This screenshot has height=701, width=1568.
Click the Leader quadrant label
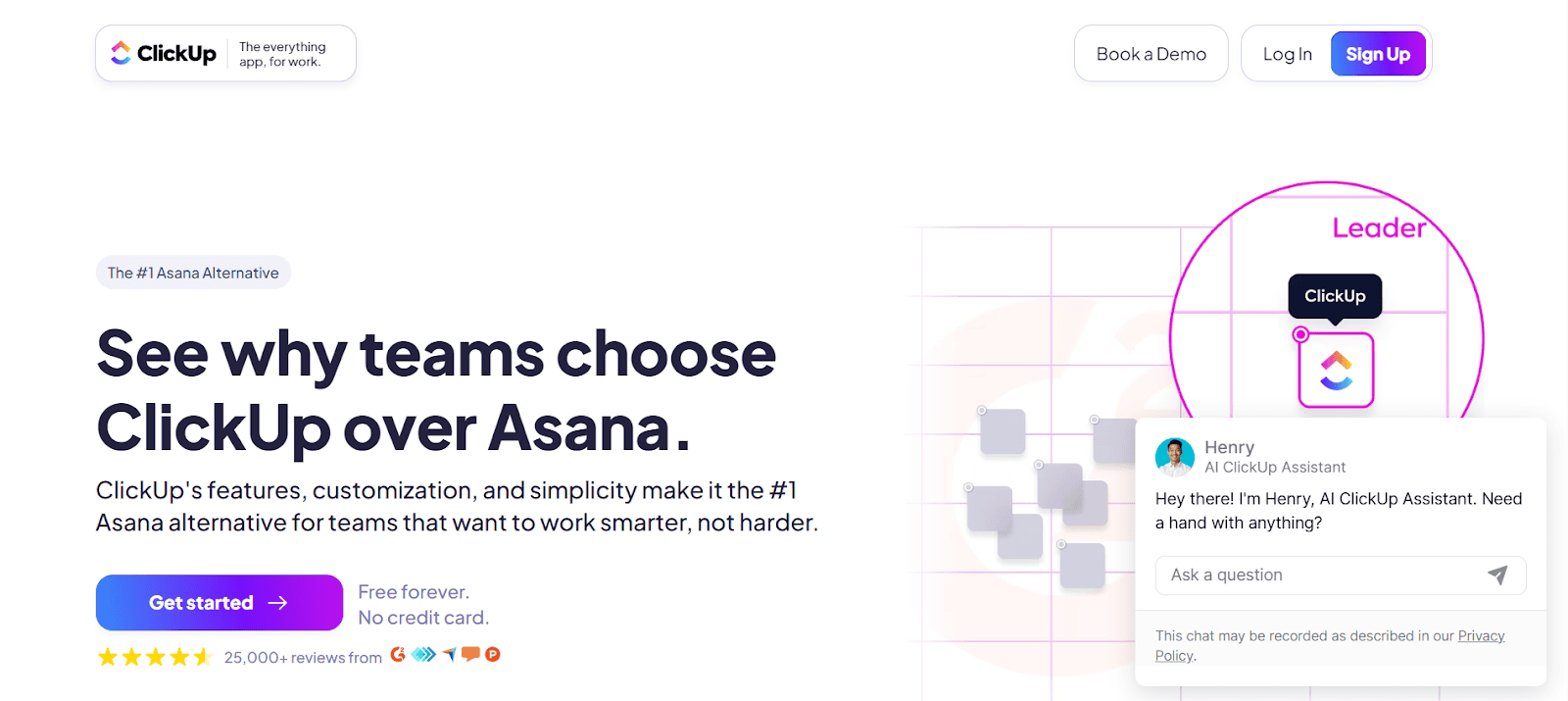click(x=1379, y=228)
